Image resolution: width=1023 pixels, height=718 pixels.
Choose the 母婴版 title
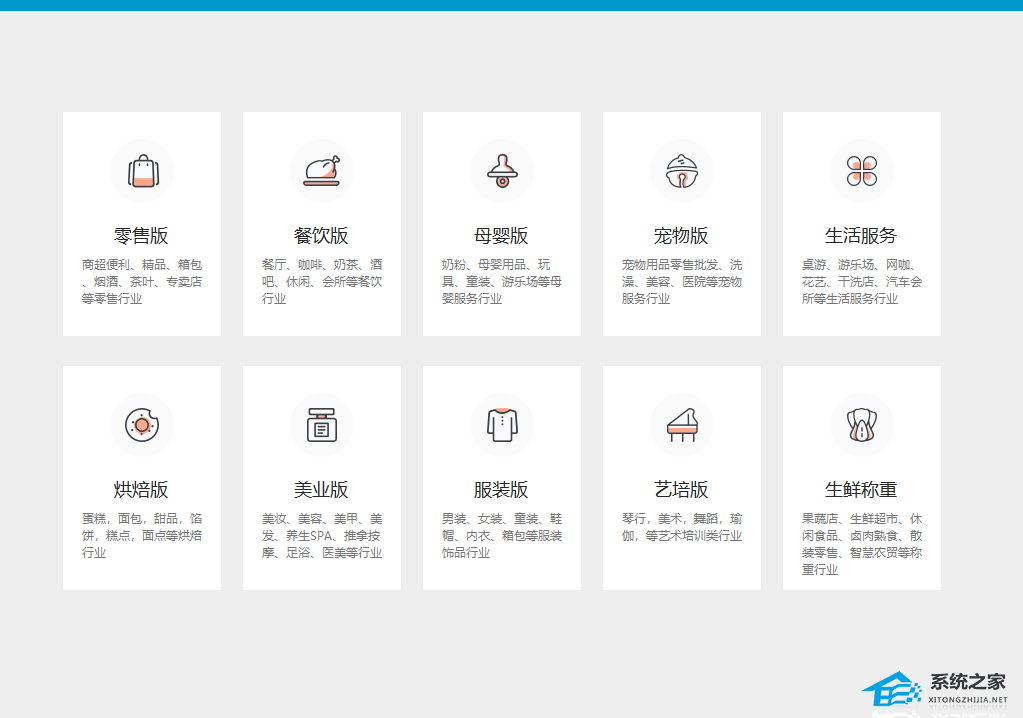(x=501, y=235)
